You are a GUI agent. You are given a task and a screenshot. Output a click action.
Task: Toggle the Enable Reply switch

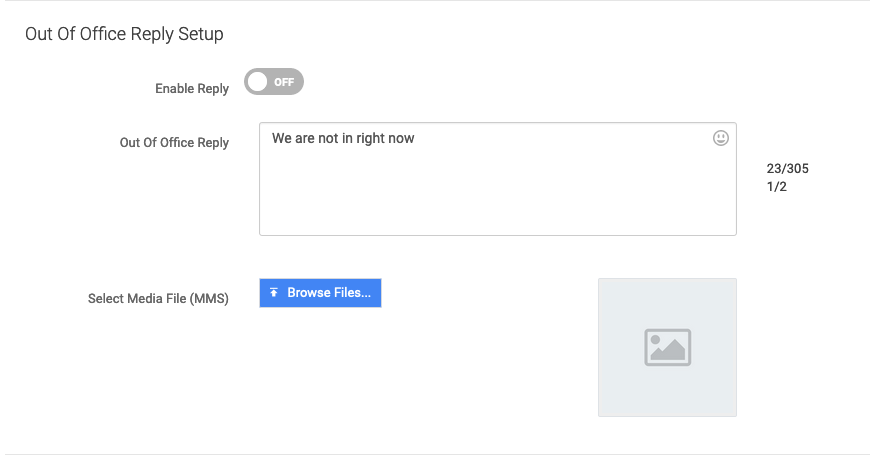click(x=274, y=82)
